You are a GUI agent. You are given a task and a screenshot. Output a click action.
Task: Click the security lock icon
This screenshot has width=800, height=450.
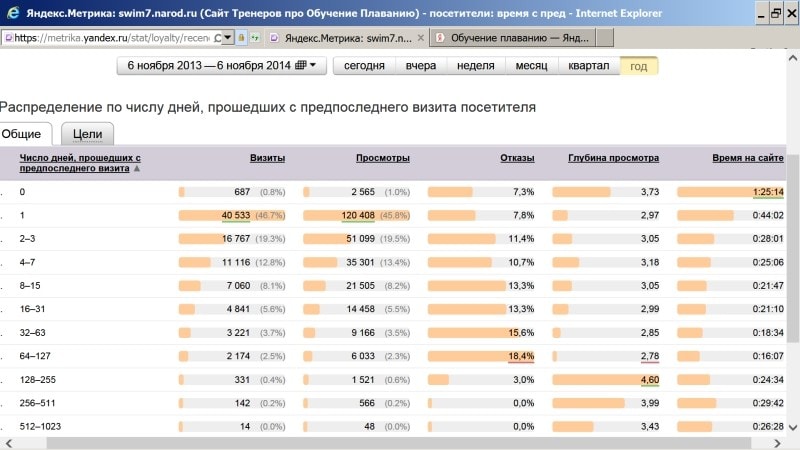[241, 37]
